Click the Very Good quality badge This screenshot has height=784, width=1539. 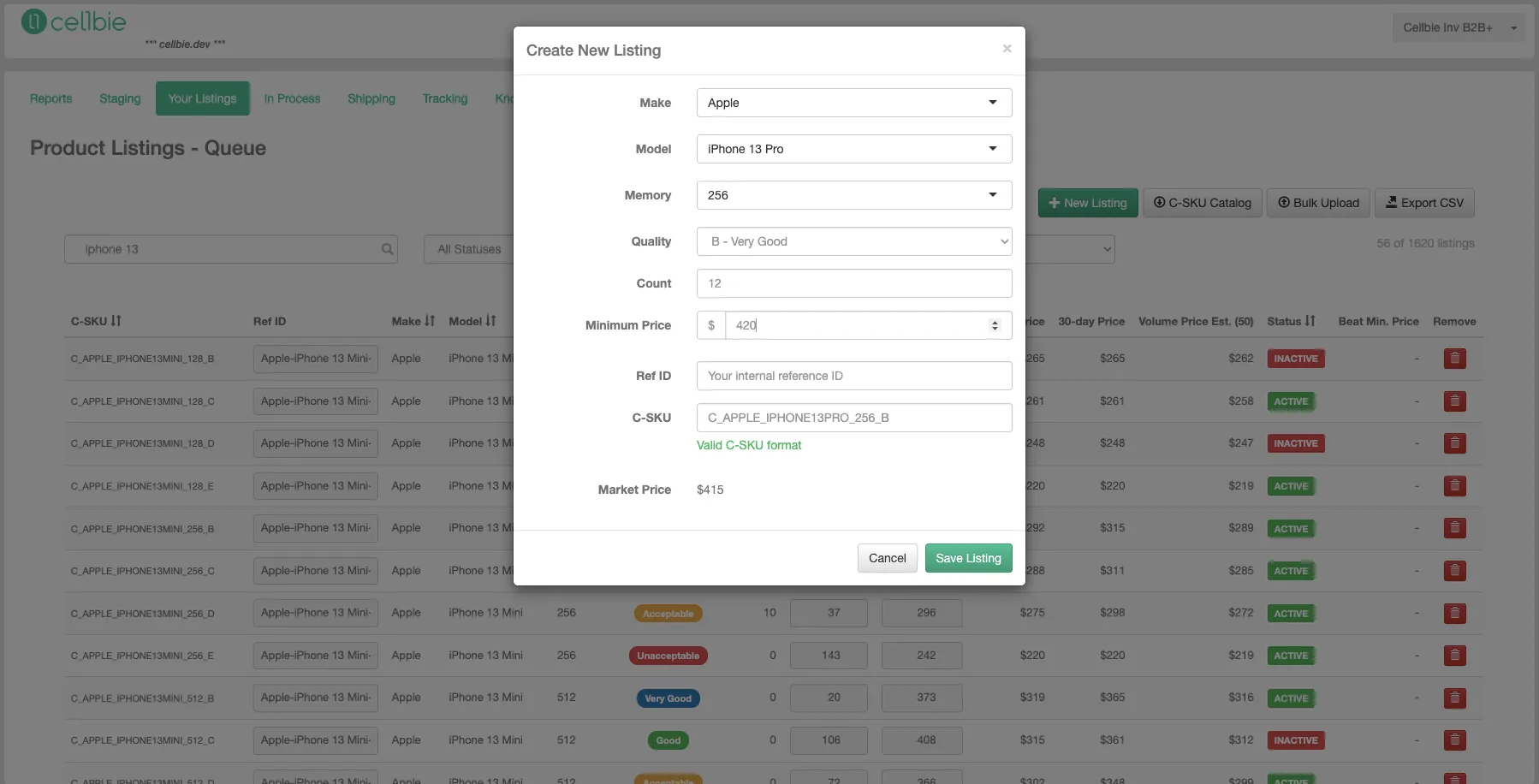668,698
